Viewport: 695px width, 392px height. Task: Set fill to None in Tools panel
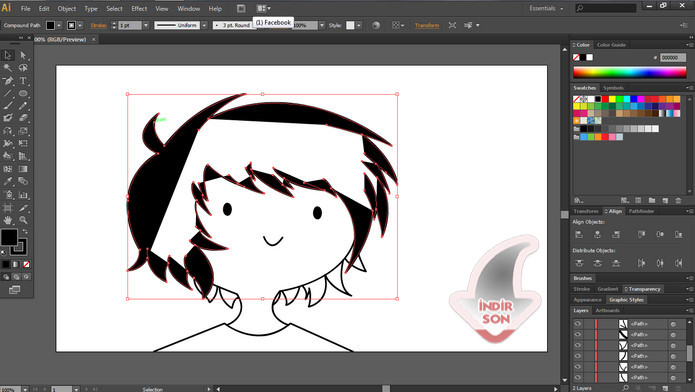[x=26, y=264]
